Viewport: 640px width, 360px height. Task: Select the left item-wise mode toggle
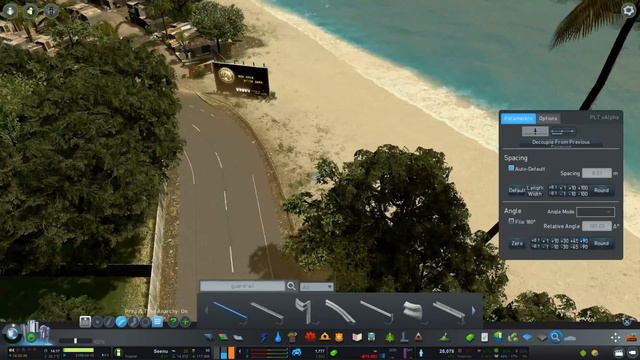pyautogui.click(x=535, y=131)
